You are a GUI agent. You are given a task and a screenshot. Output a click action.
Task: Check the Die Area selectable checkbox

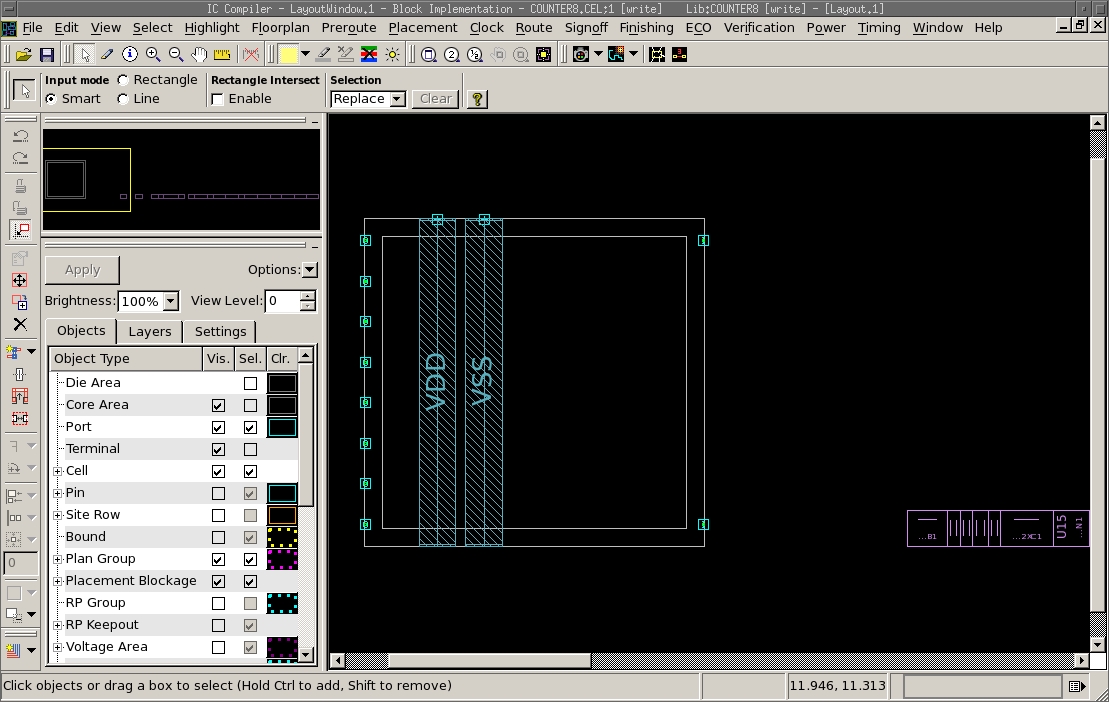tap(250, 383)
